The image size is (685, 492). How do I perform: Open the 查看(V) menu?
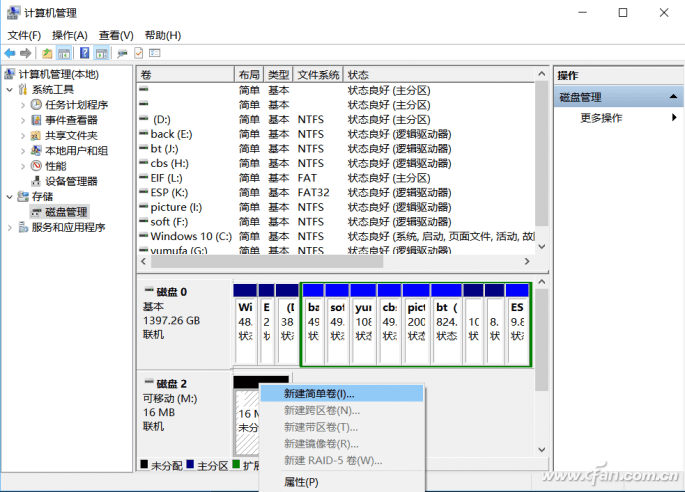pyautogui.click(x=116, y=35)
